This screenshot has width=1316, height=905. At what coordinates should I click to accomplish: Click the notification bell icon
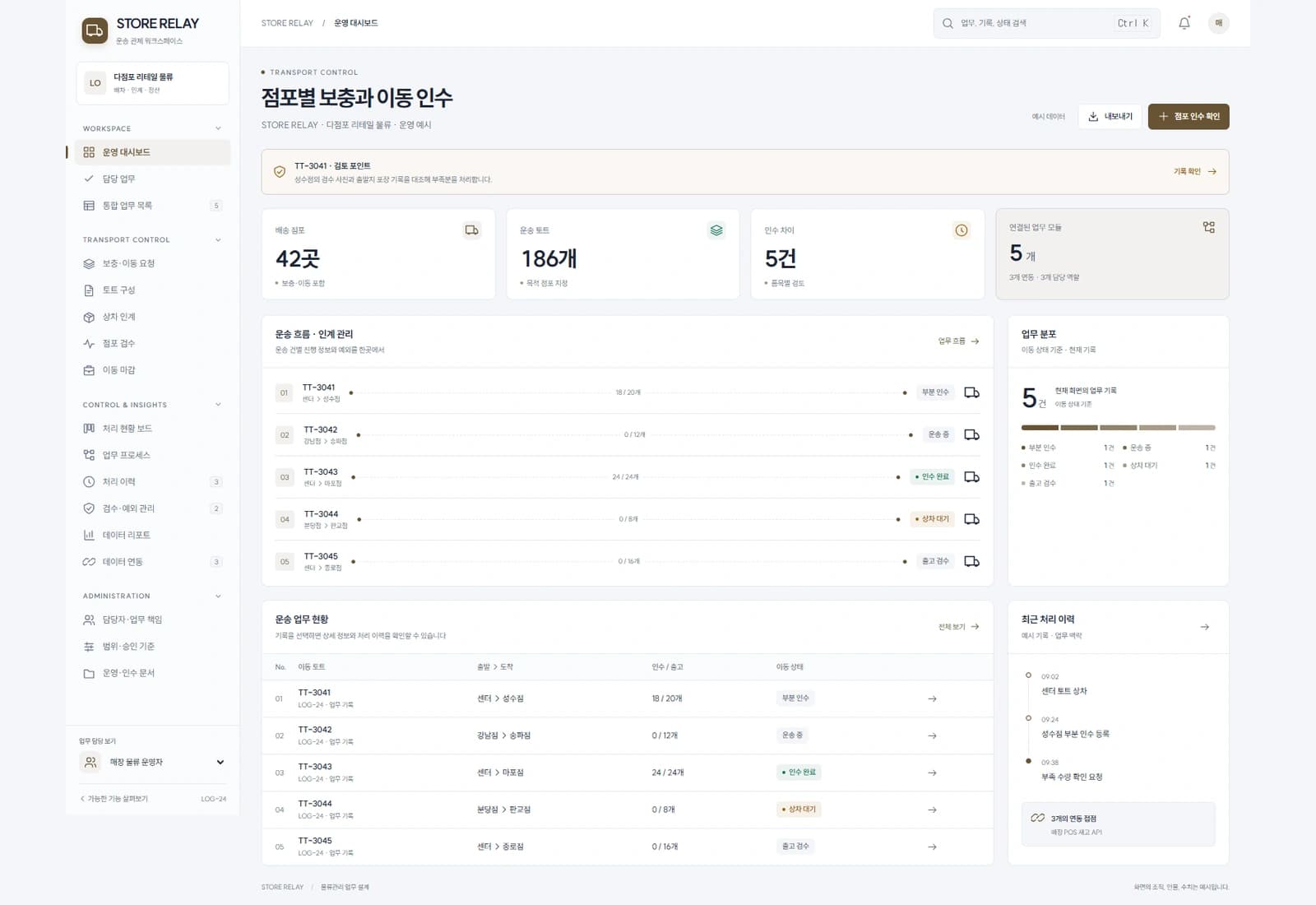pyautogui.click(x=1184, y=23)
